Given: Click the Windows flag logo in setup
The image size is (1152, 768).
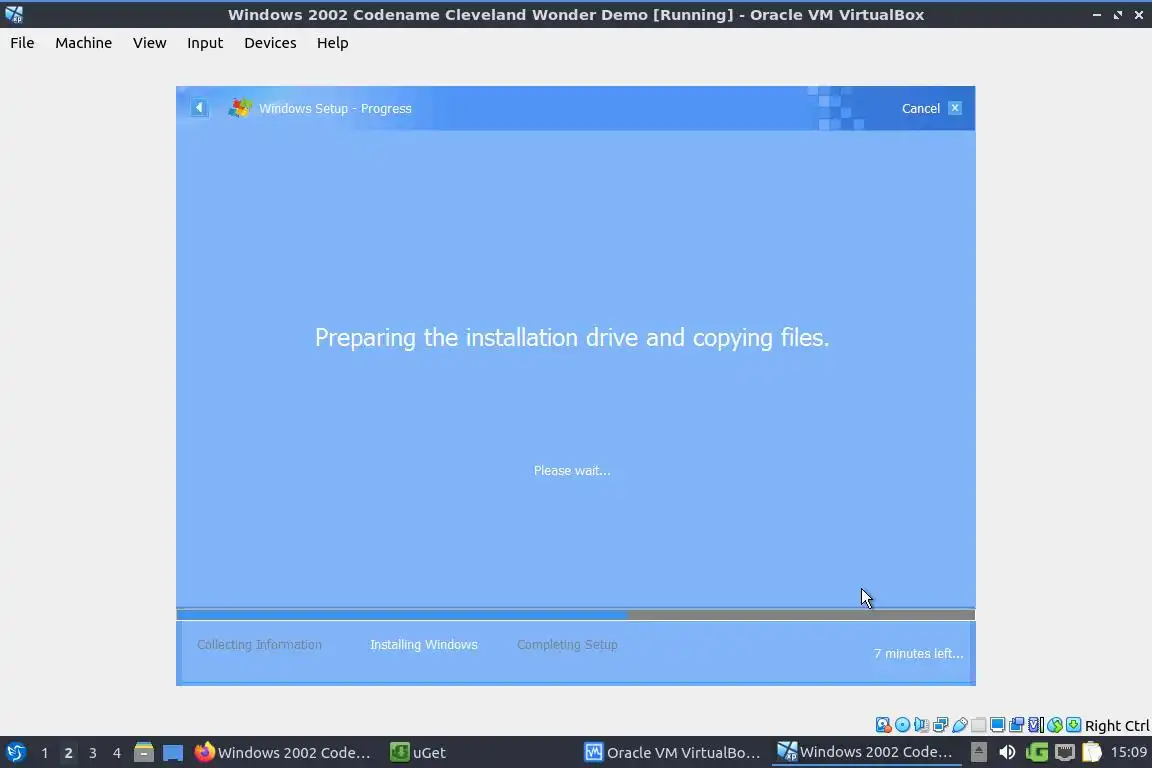Looking at the screenshot, I should [x=240, y=108].
